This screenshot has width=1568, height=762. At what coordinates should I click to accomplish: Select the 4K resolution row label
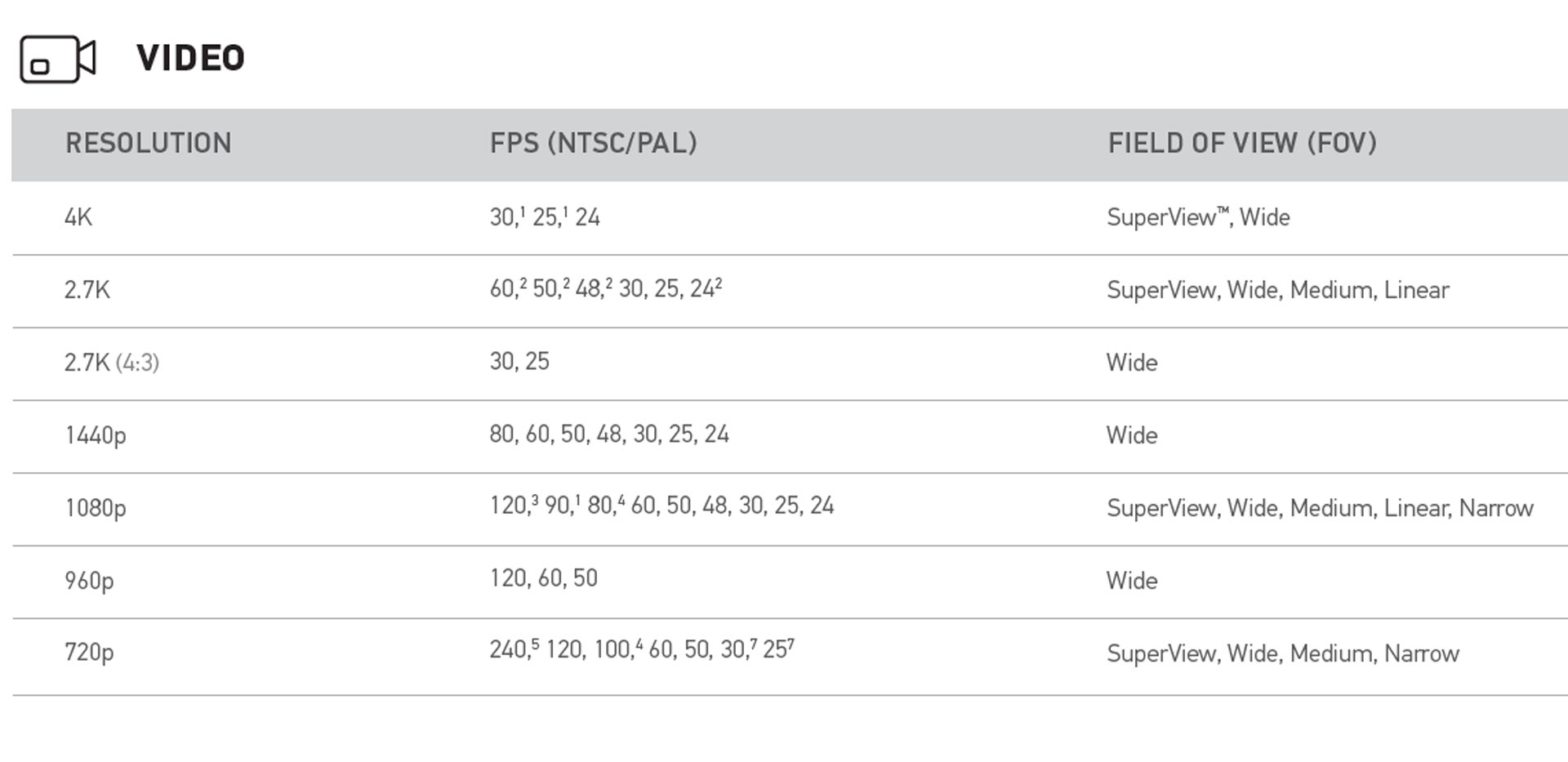point(78,217)
